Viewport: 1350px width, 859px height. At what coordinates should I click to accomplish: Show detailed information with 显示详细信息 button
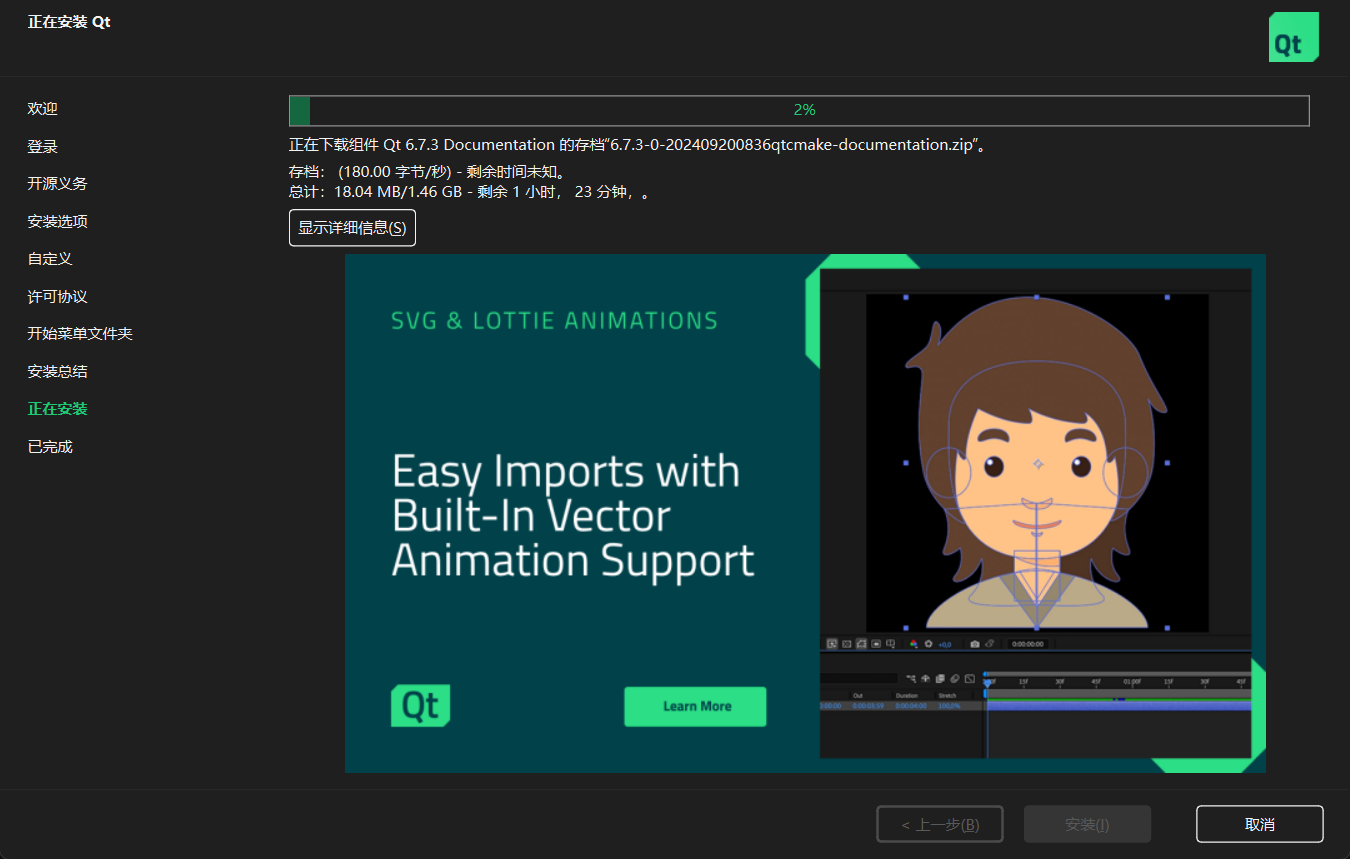(352, 228)
